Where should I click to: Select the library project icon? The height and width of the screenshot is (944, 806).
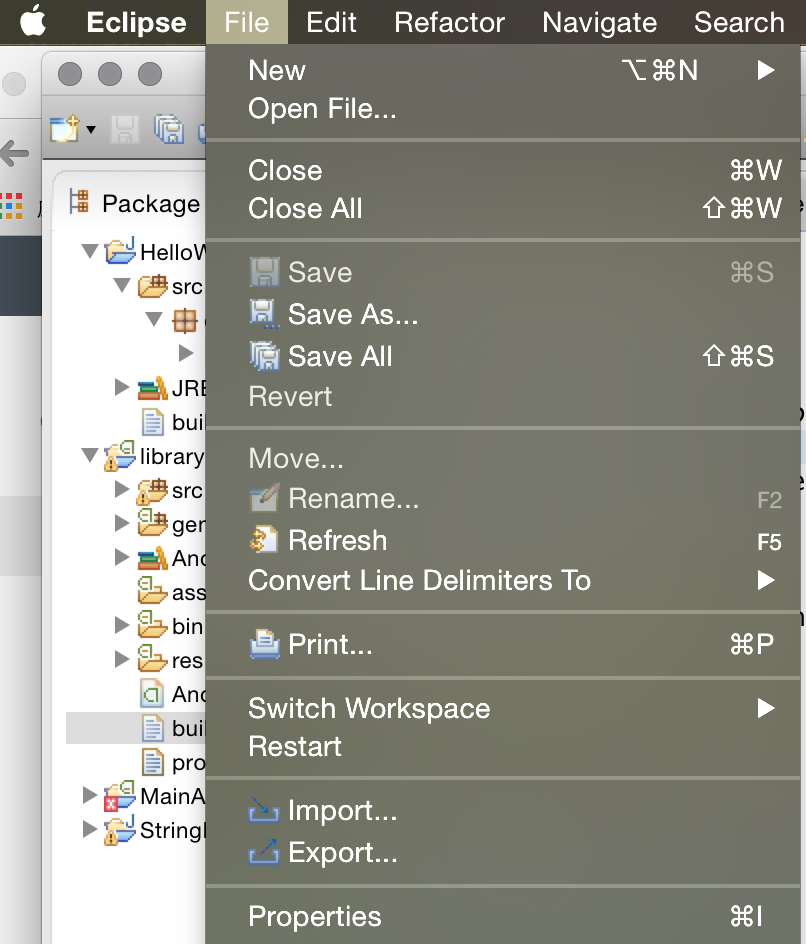(x=120, y=456)
